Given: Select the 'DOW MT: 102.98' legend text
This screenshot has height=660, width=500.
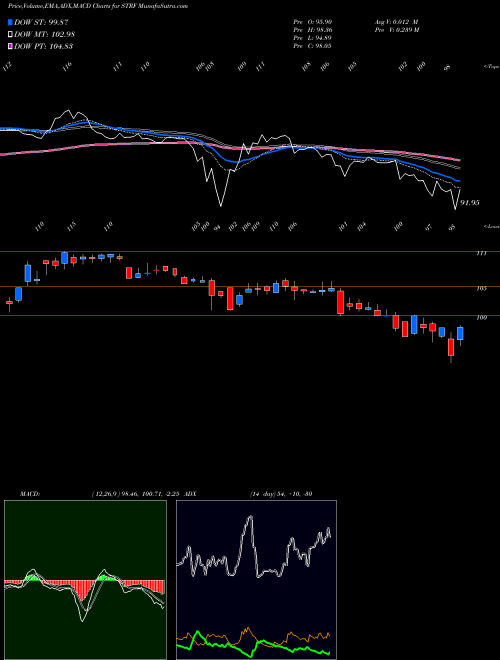Looking at the screenshot, I should (x=45, y=35).
